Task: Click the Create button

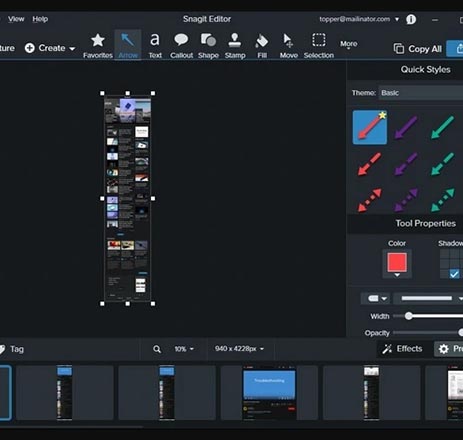Action: [50, 48]
